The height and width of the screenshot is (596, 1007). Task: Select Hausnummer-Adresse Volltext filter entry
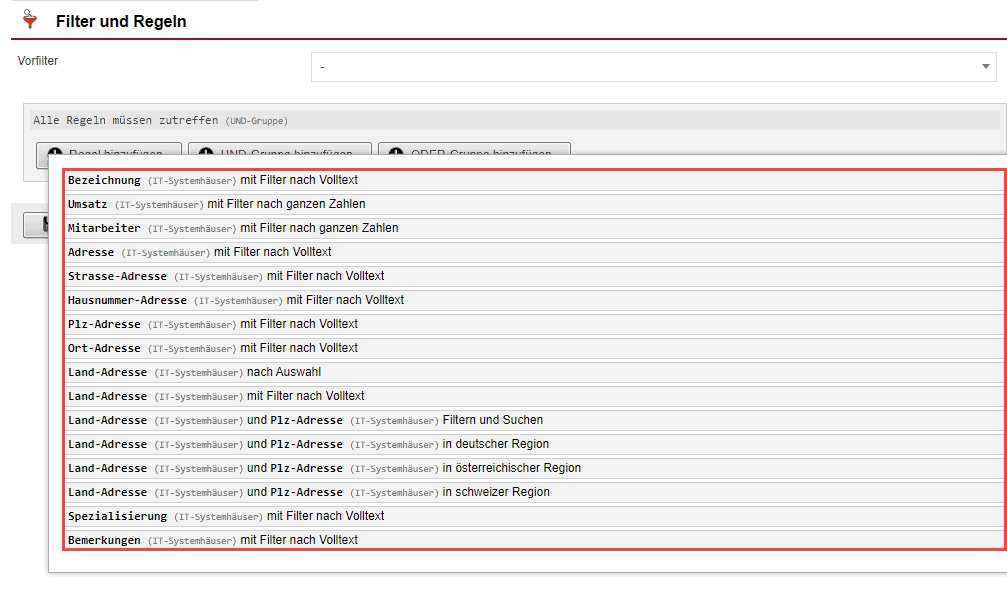[235, 300]
